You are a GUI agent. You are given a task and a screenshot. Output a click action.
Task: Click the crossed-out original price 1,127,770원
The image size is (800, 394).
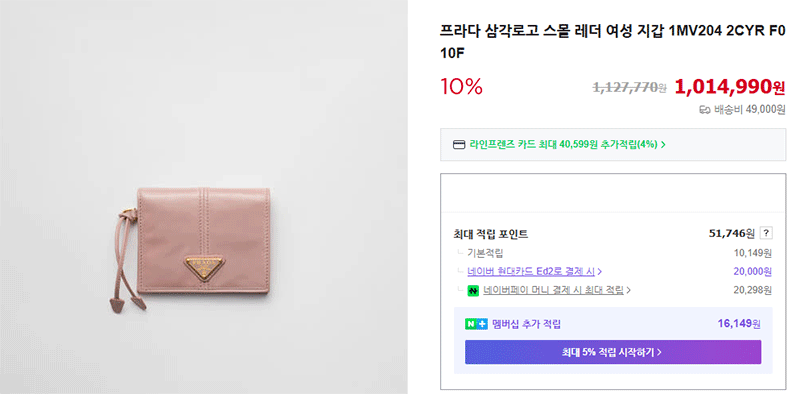pyautogui.click(x=629, y=88)
